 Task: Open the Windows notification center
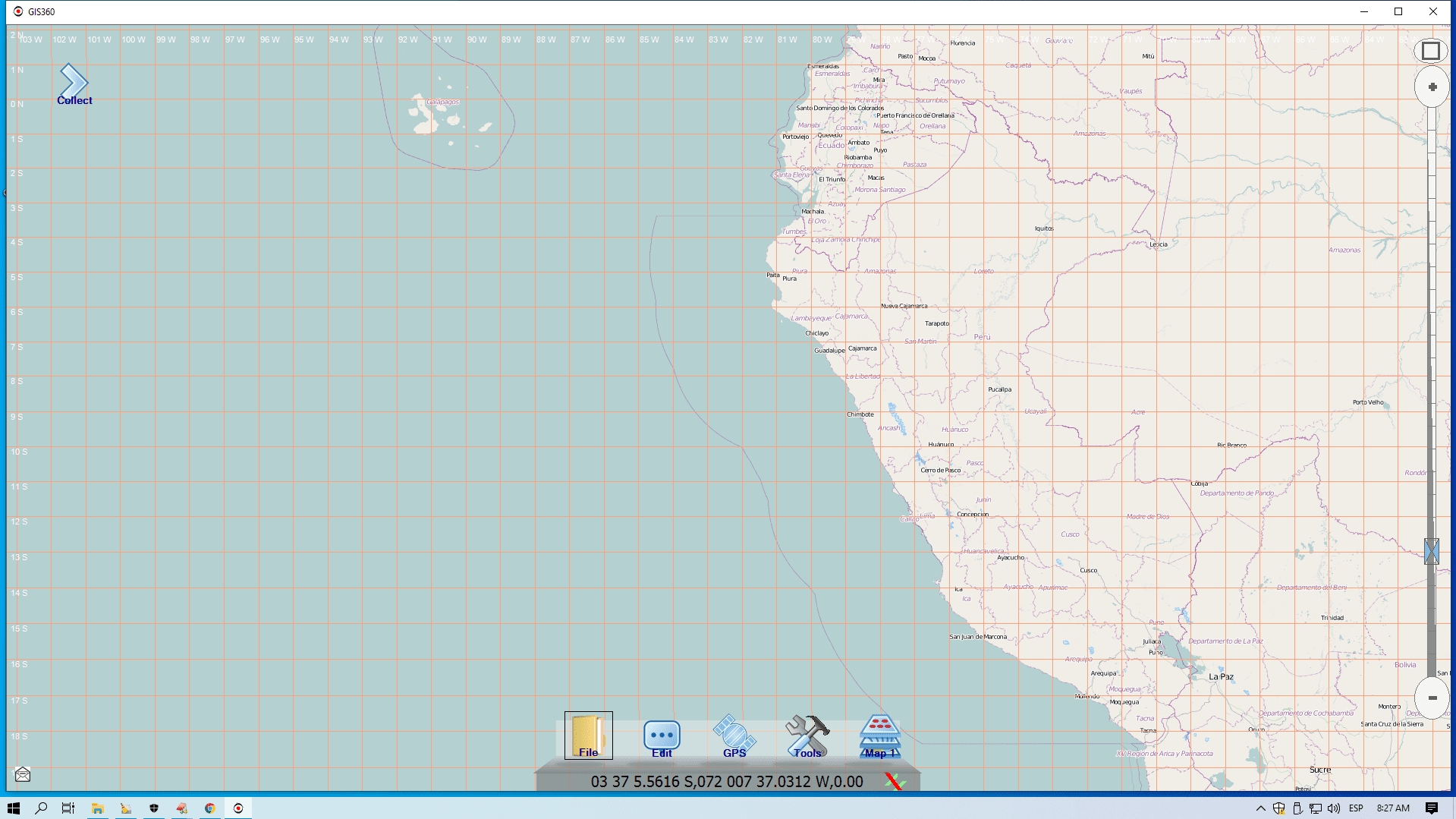pyautogui.click(x=1432, y=808)
